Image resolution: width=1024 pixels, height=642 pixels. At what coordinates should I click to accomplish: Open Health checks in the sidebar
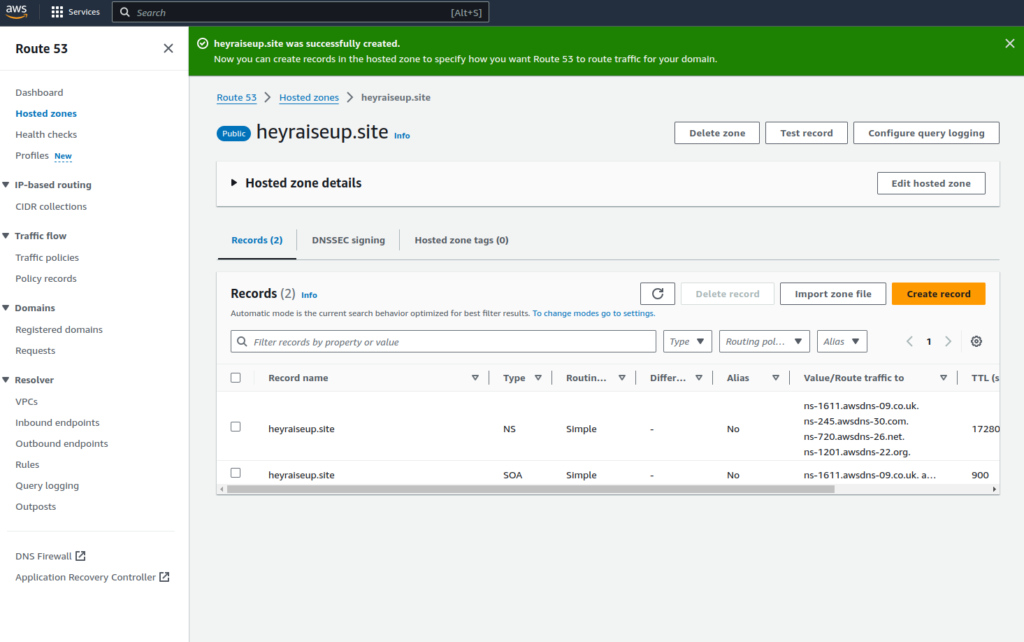coord(46,135)
